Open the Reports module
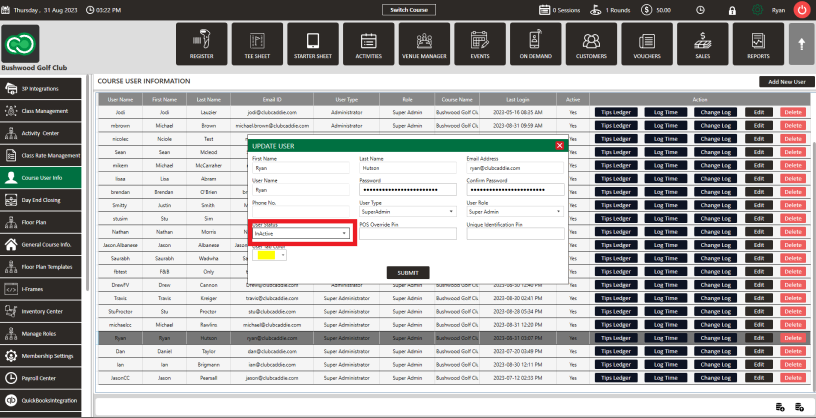816x418 pixels. point(758,44)
